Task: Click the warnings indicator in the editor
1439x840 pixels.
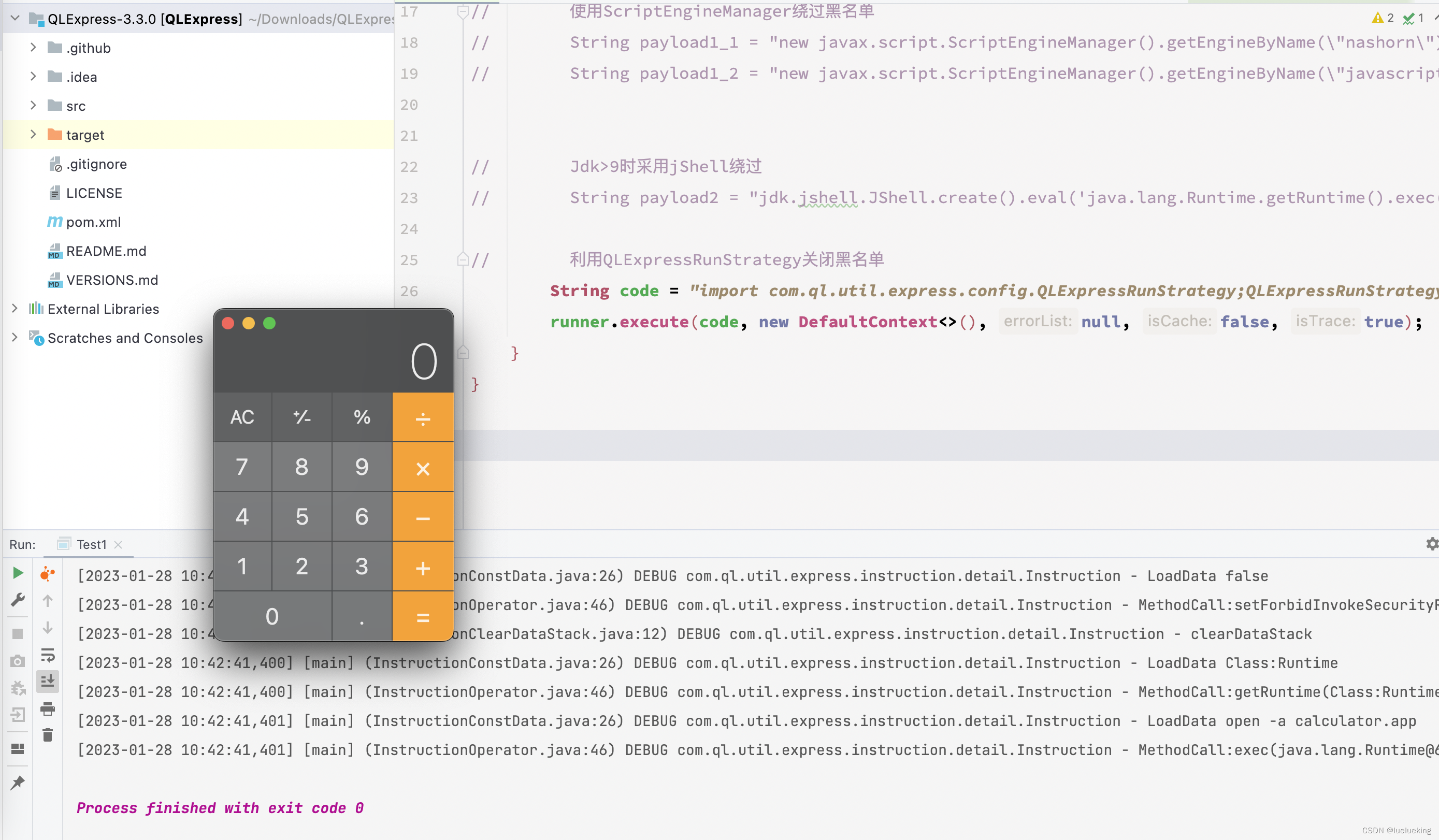Action: pyautogui.click(x=1383, y=18)
